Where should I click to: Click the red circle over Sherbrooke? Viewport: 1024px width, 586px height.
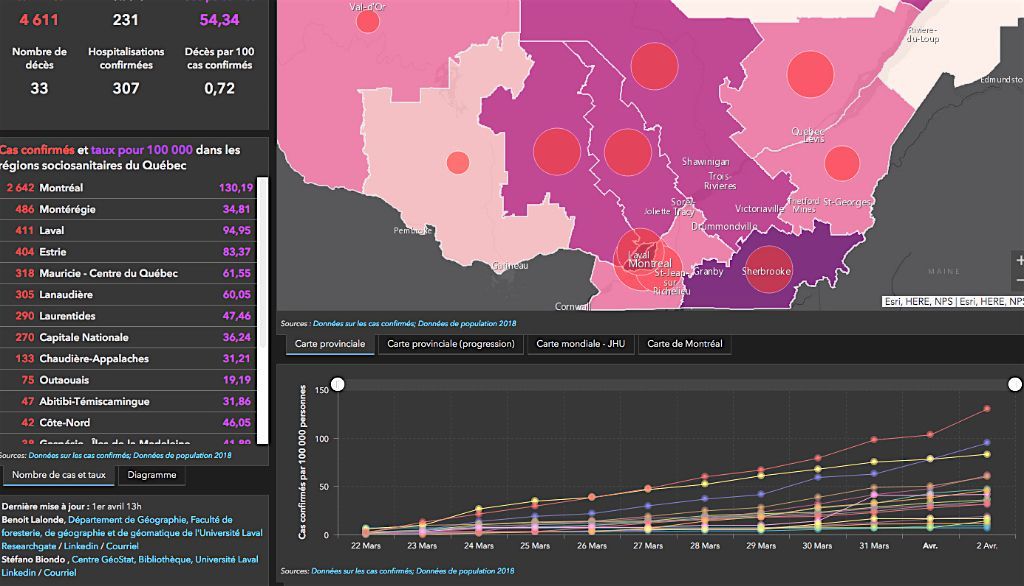pos(769,269)
